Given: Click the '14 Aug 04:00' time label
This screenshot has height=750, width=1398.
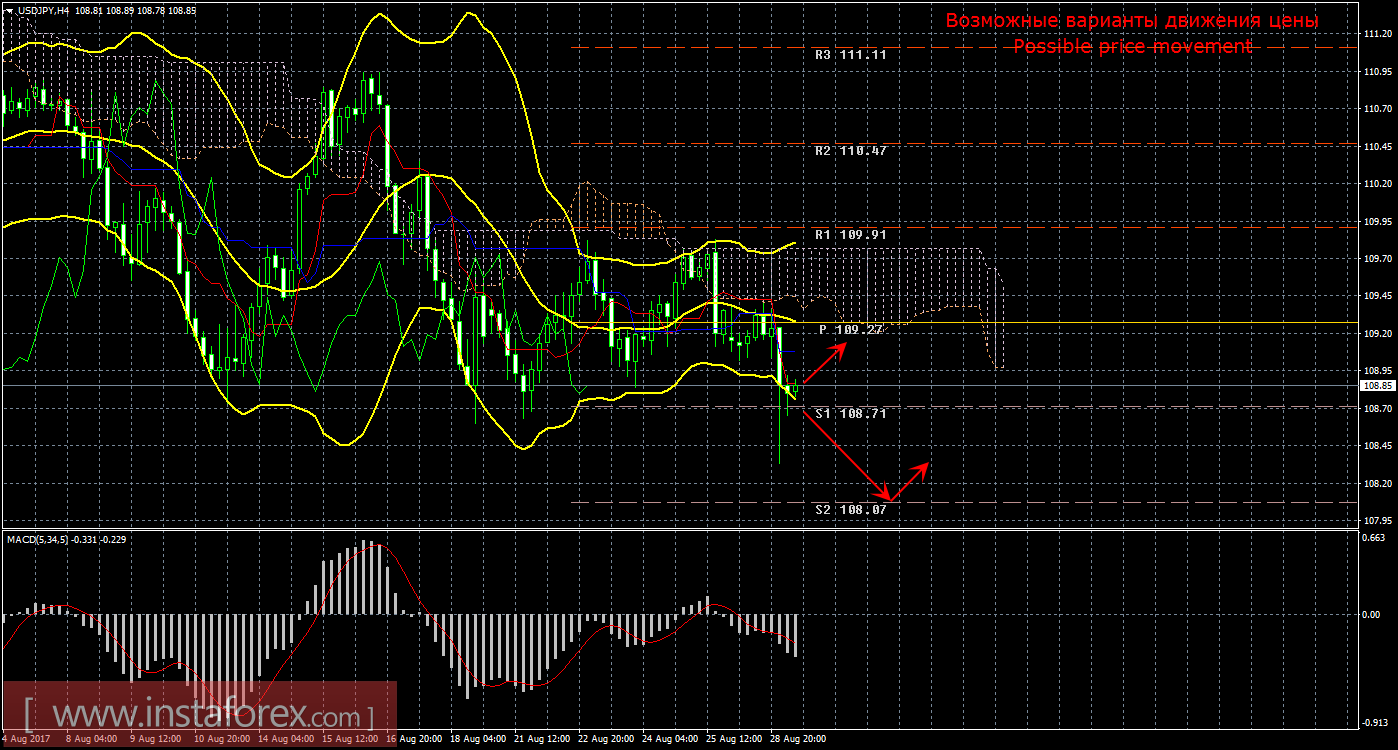Looking at the screenshot, I should 286,739.
